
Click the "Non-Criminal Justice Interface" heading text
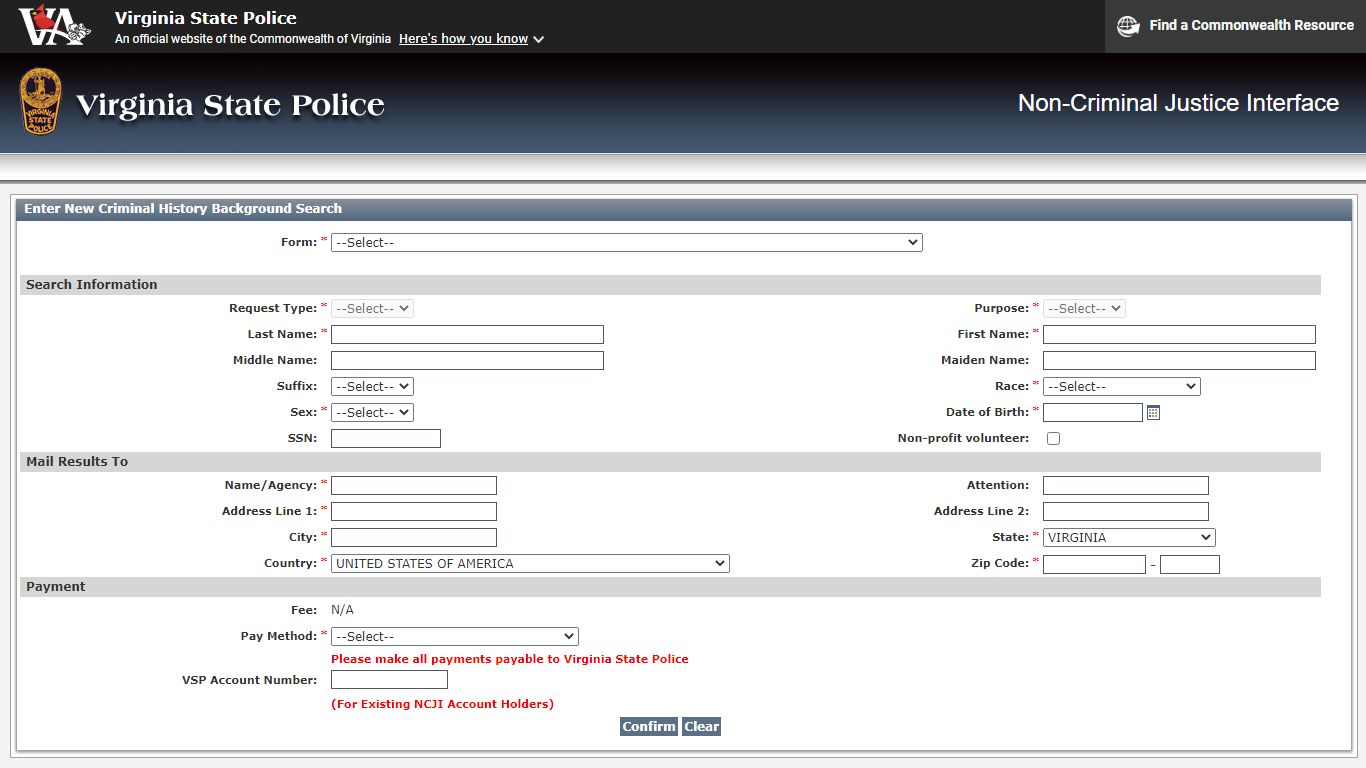pos(1178,103)
